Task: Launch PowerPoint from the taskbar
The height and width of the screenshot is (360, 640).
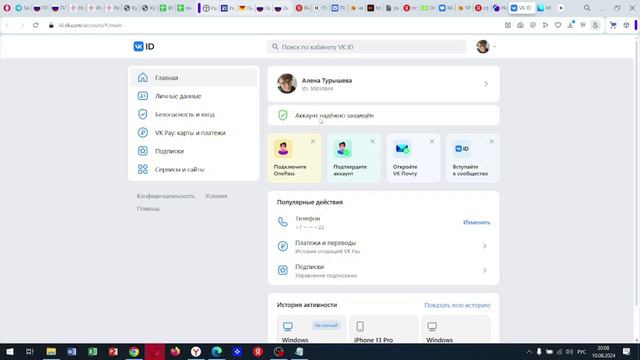Action: [x=113, y=351]
